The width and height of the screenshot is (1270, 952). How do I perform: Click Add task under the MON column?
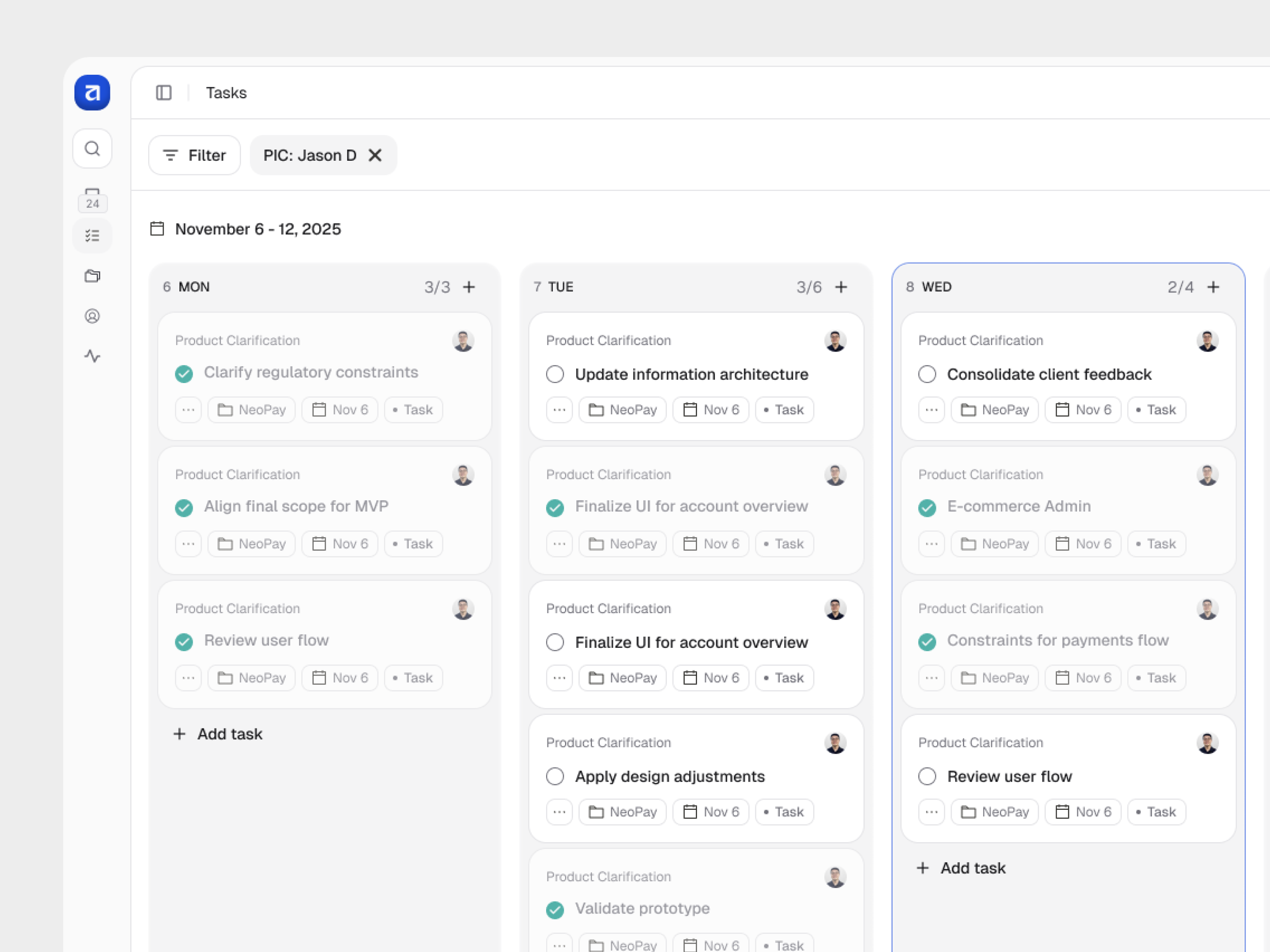pos(218,734)
